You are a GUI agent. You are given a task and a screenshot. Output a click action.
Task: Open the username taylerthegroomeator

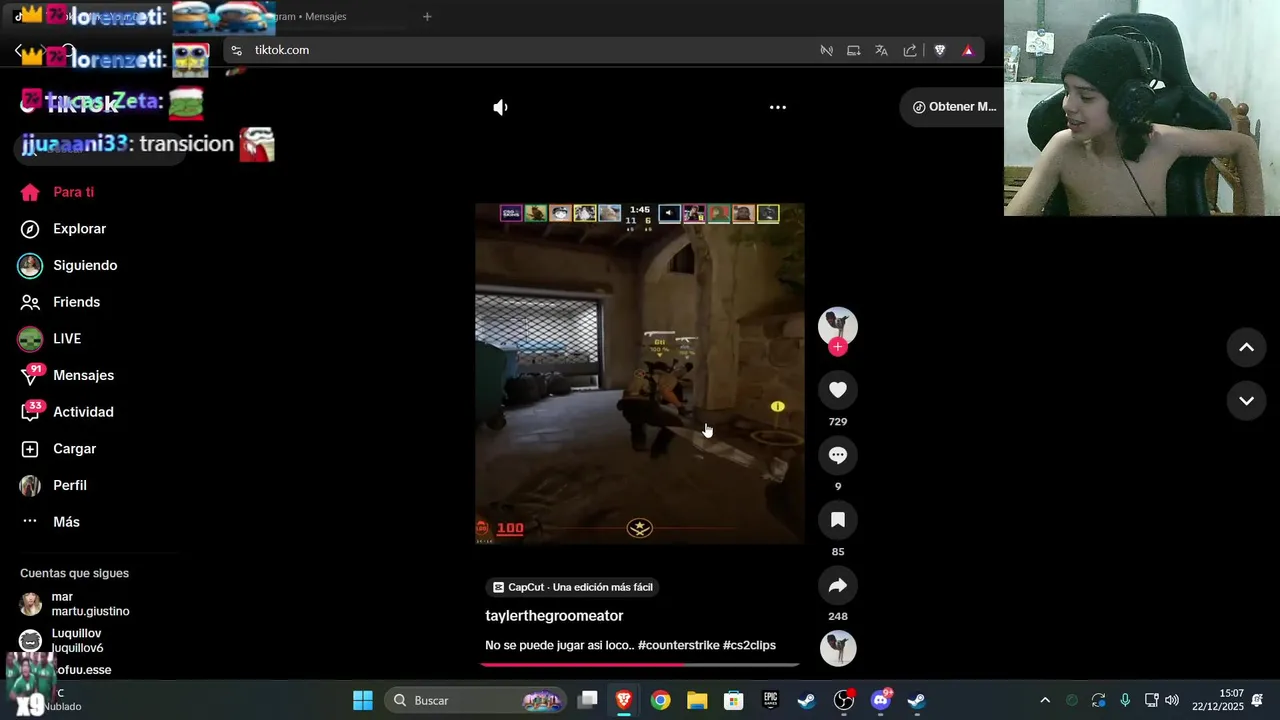pyautogui.click(x=554, y=616)
